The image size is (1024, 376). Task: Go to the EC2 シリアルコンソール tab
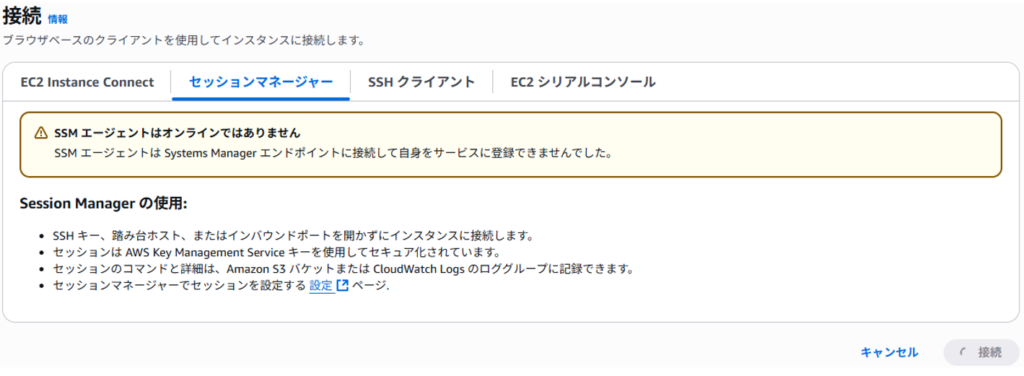pyautogui.click(x=583, y=82)
